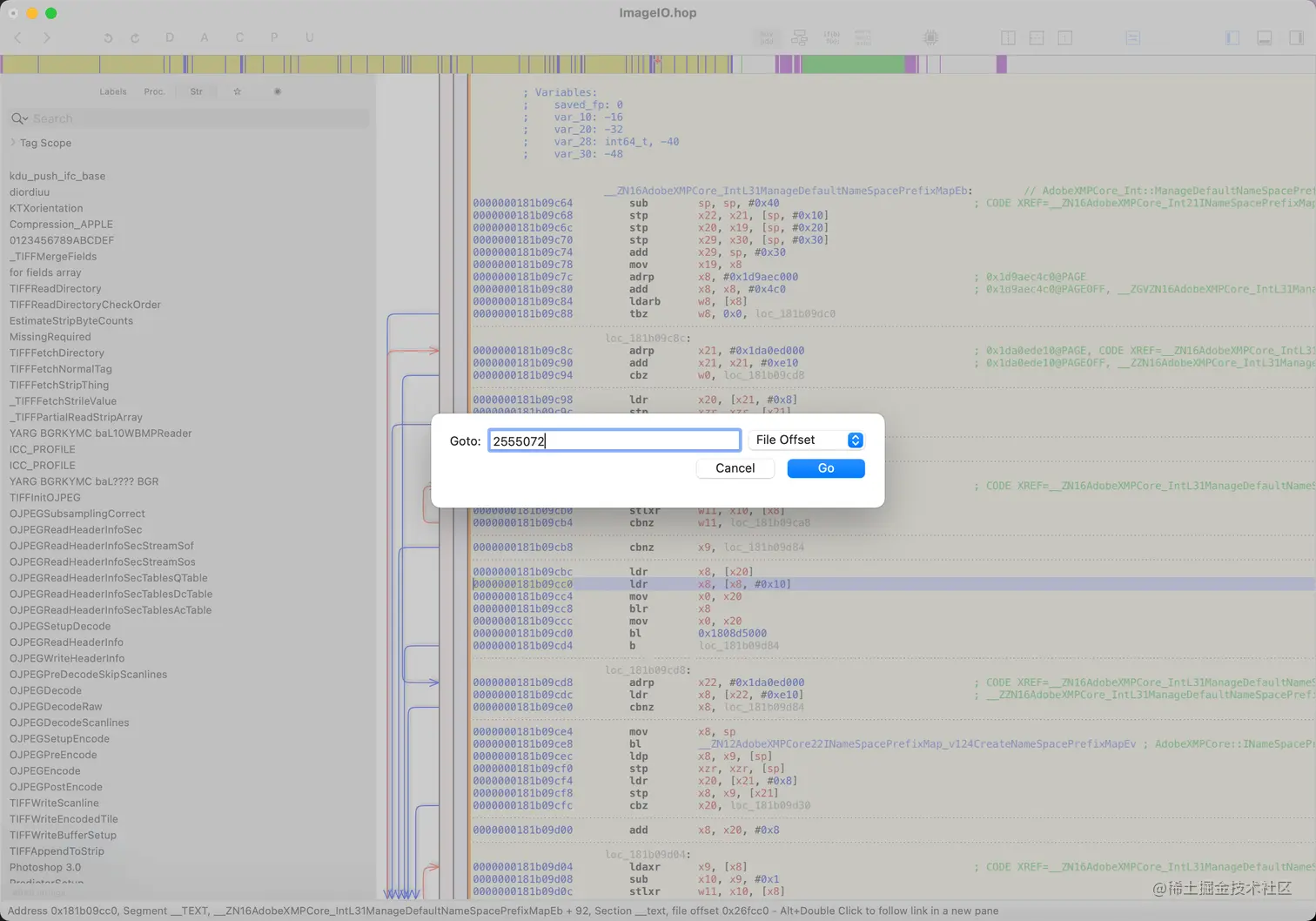Click the third split-view layout icon
The image size is (1316, 921).
[x=1064, y=37]
